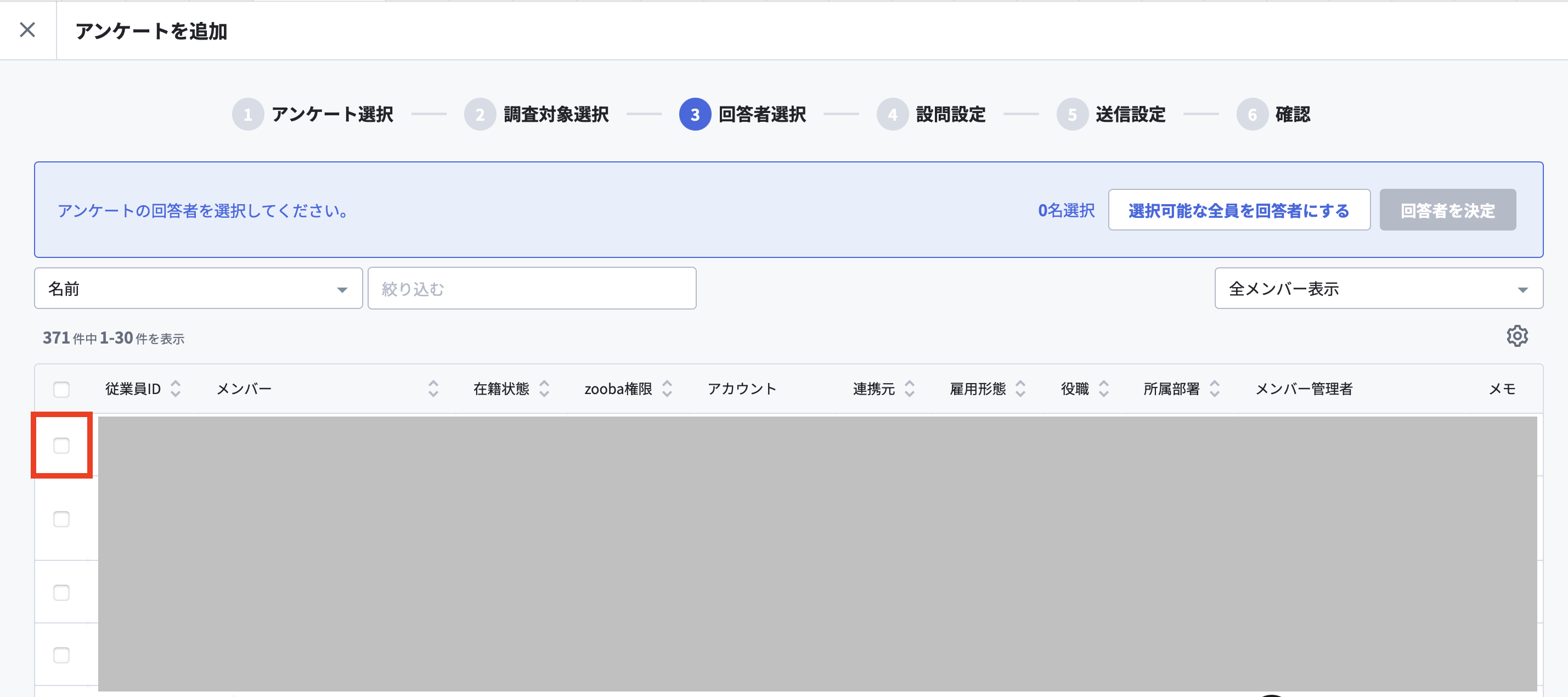The width and height of the screenshot is (1568, 697).
Task: Select step 3 回答者選択
Action: (x=743, y=114)
